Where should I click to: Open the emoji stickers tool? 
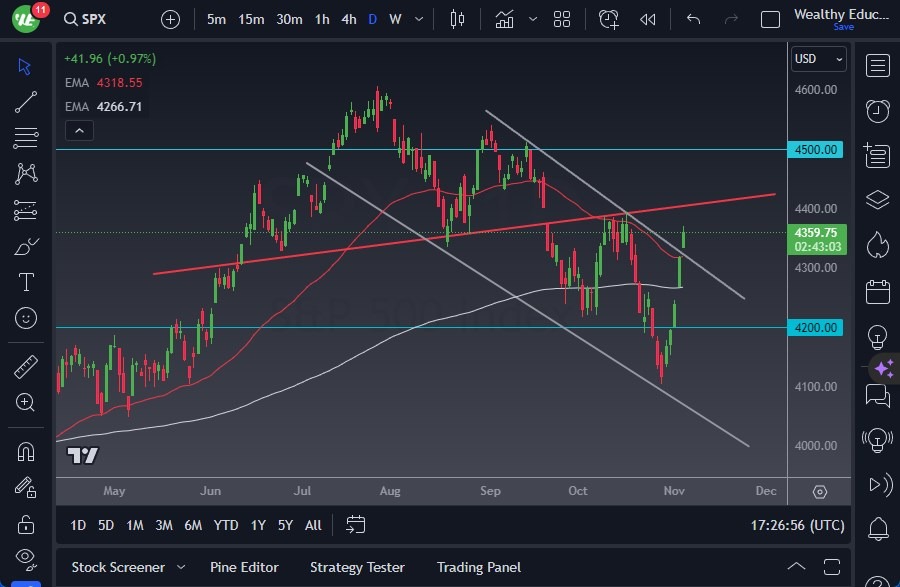pos(25,318)
